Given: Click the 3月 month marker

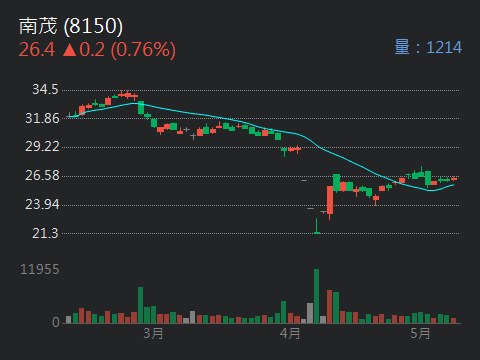Looking at the screenshot, I should coord(153,333).
